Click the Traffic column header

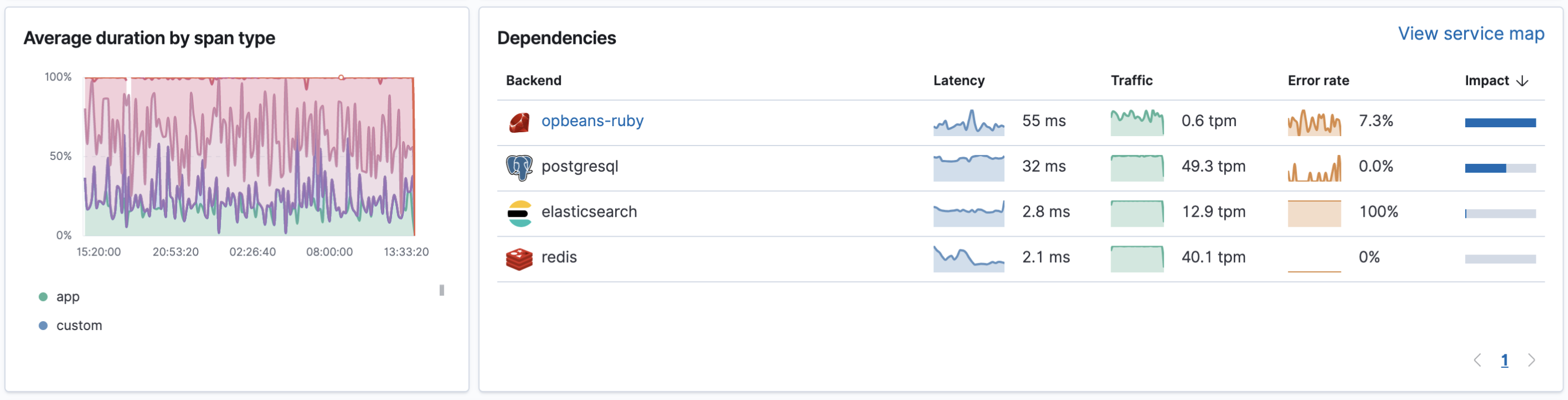click(1131, 81)
